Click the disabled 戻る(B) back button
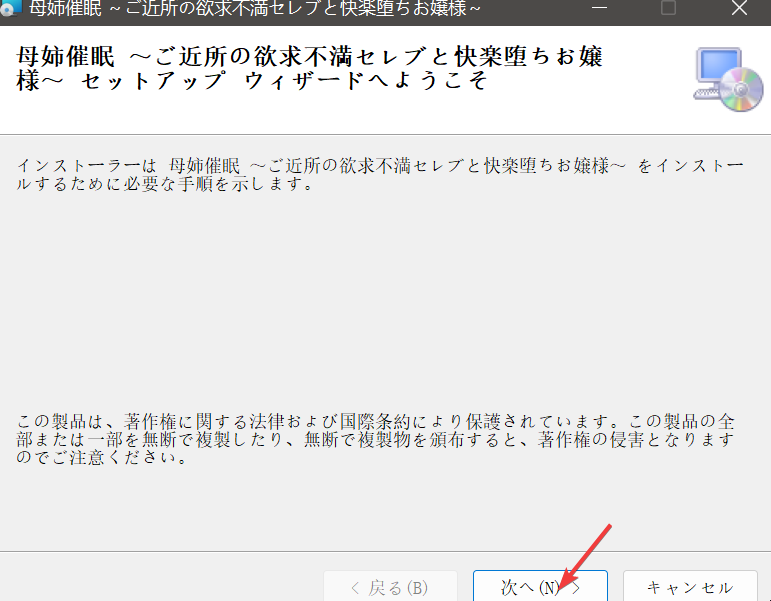This screenshot has height=601, width=771. coord(390,586)
